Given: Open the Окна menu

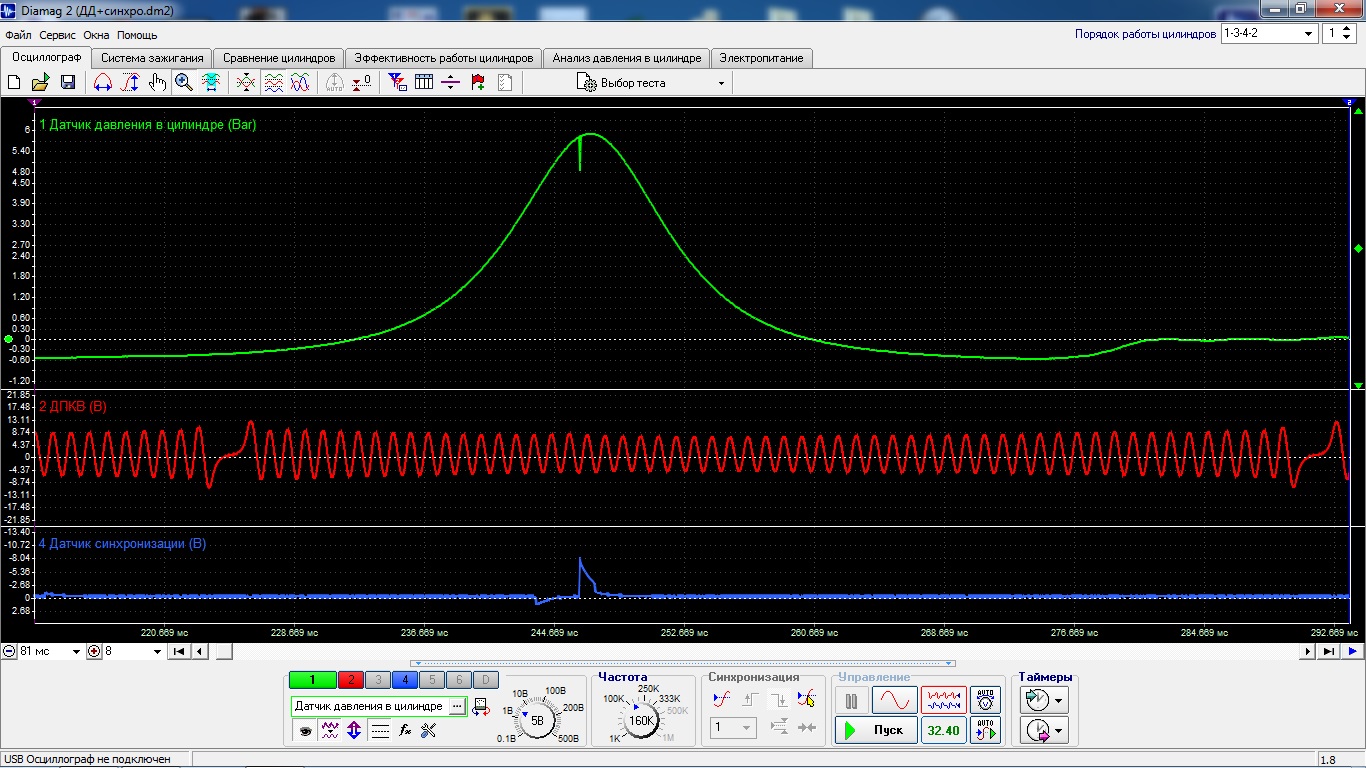Looking at the screenshot, I should tap(97, 35).
